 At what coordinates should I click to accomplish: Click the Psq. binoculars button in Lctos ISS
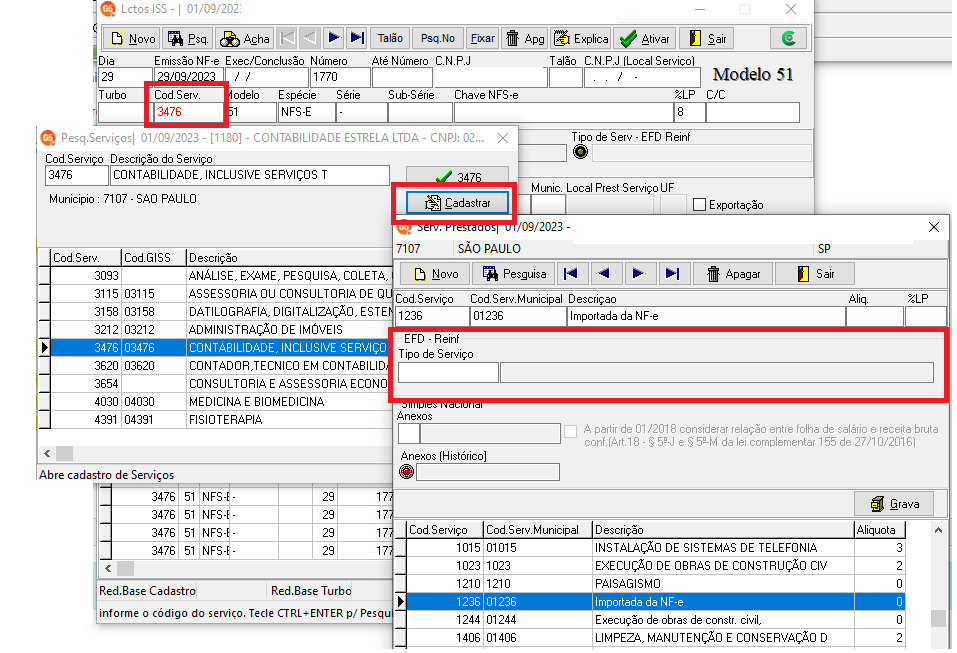(x=187, y=38)
